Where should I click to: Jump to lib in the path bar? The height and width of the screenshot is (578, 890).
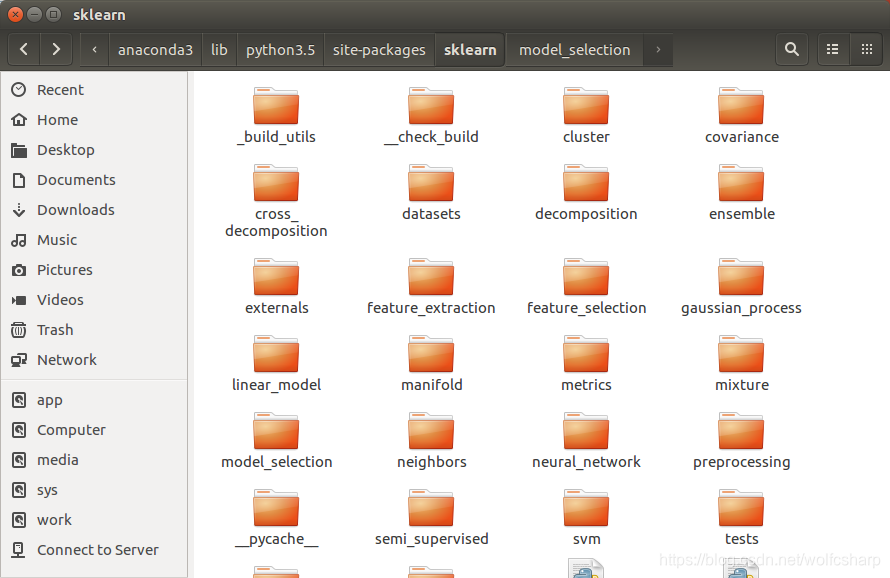219,50
